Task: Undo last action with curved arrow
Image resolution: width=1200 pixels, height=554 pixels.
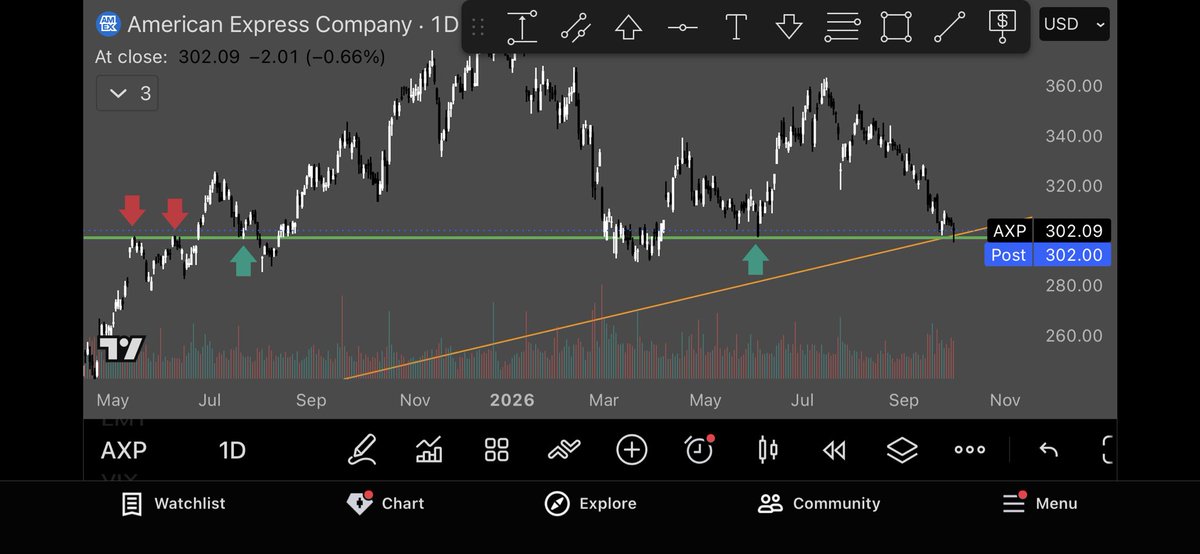Action: 1048,450
